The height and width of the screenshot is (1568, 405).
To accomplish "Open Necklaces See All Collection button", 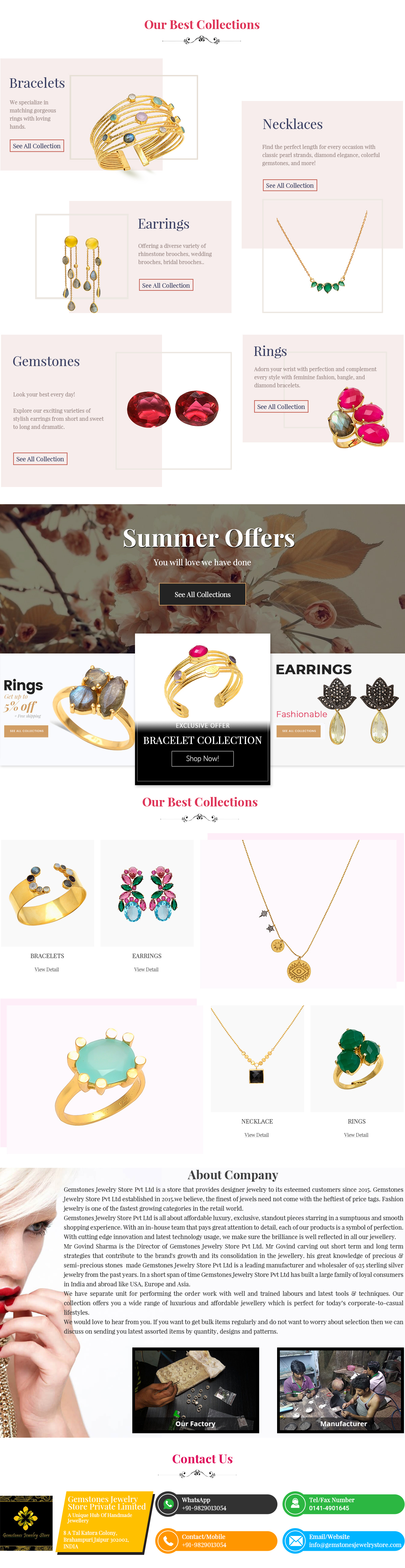I will [290, 186].
